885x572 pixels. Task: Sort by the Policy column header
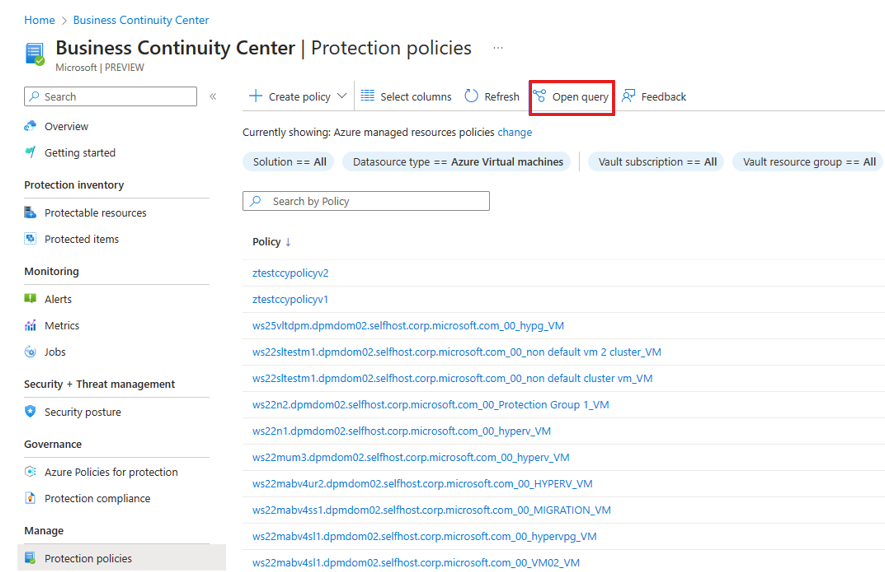[x=266, y=242]
